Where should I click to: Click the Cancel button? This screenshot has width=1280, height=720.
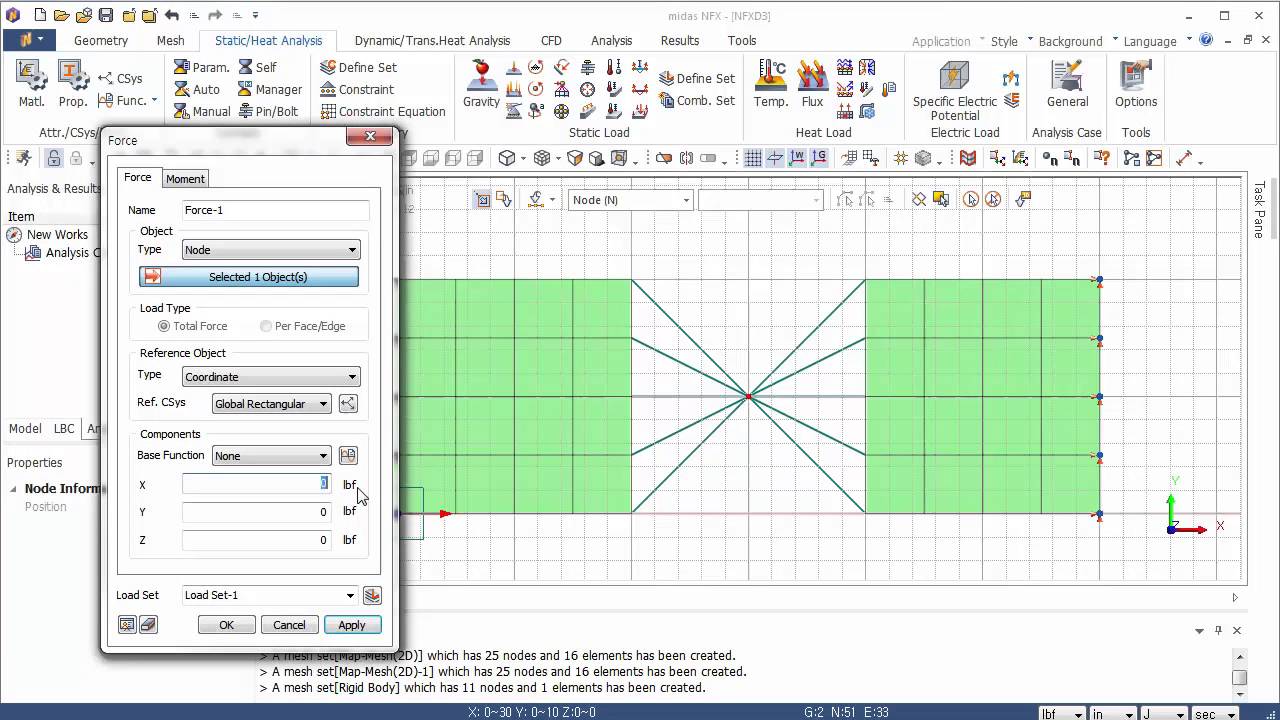coord(289,625)
